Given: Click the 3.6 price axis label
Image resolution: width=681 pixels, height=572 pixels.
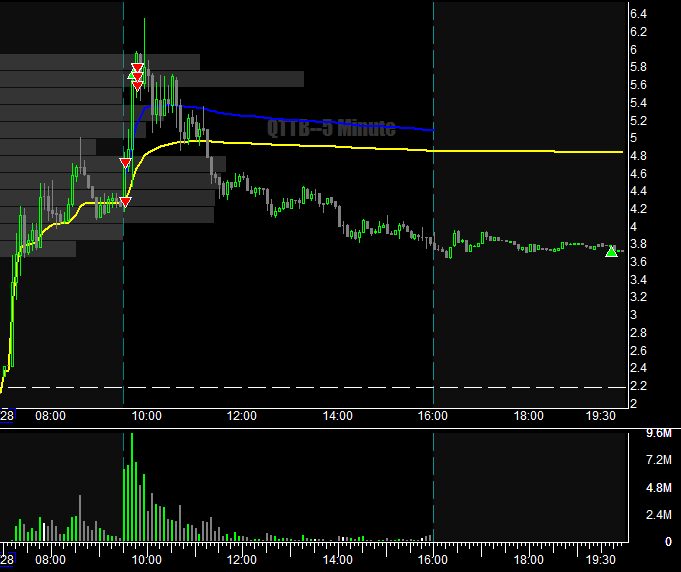Looking at the screenshot, I should (x=638, y=262).
